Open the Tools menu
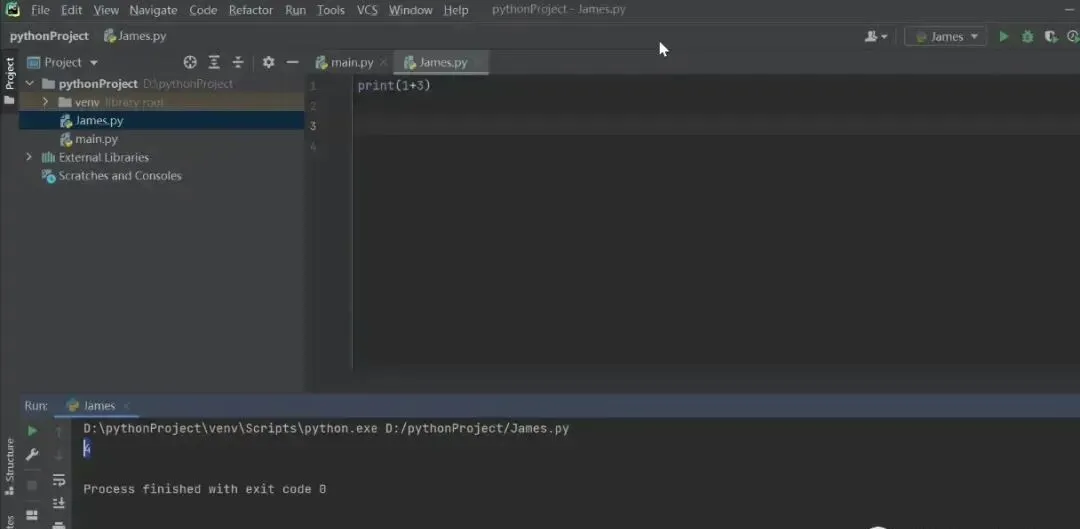Screen dimensions: 1080x529 [331, 10]
